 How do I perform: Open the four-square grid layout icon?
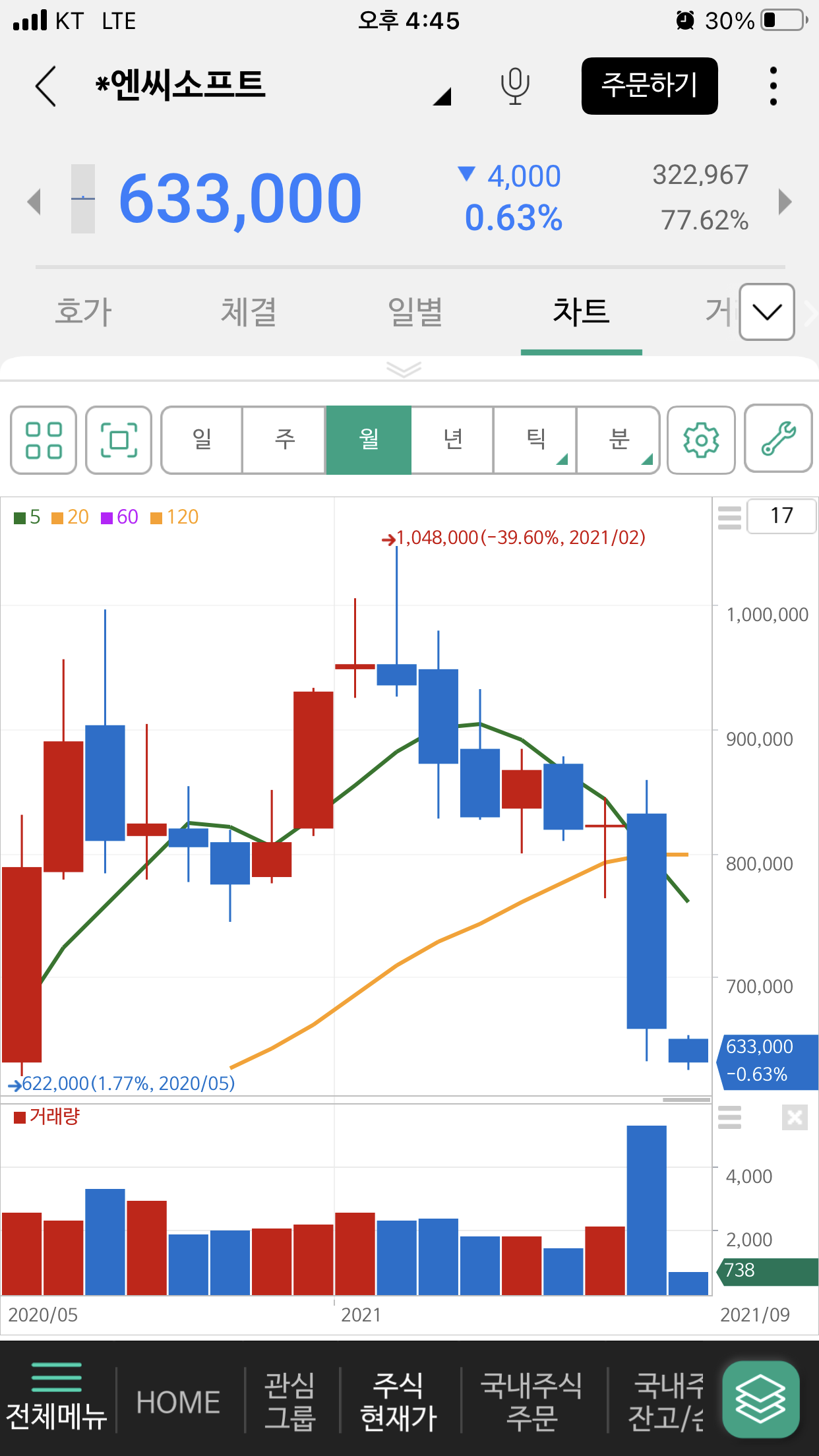pos(44,440)
